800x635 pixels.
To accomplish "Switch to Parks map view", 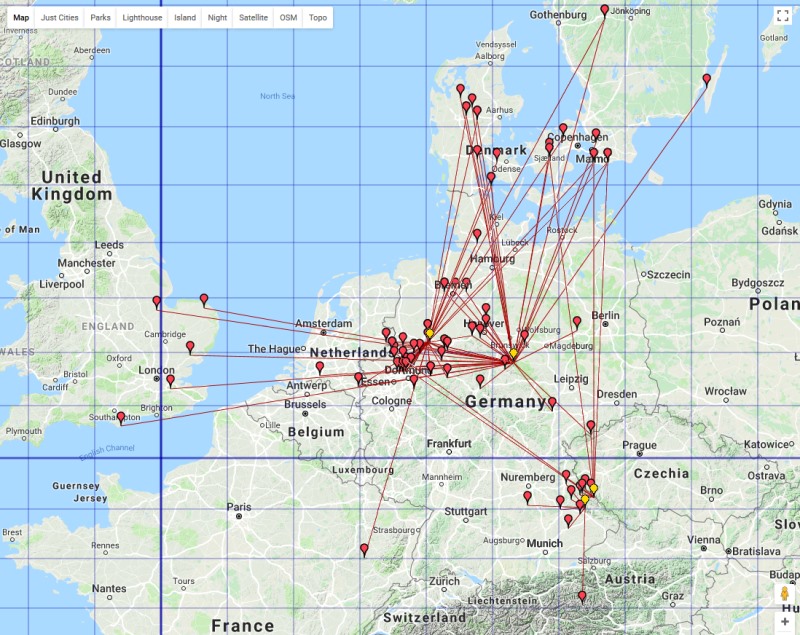I will (x=100, y=18).
